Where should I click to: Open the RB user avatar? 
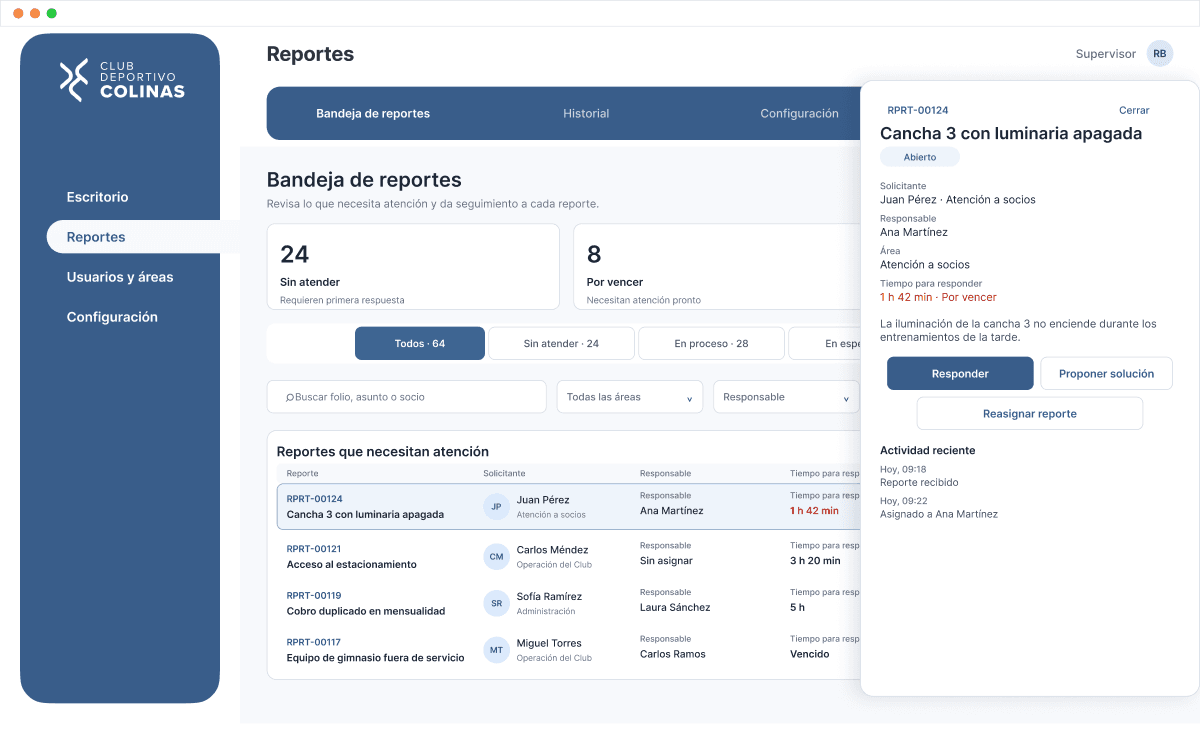[x=1160, y=54]
